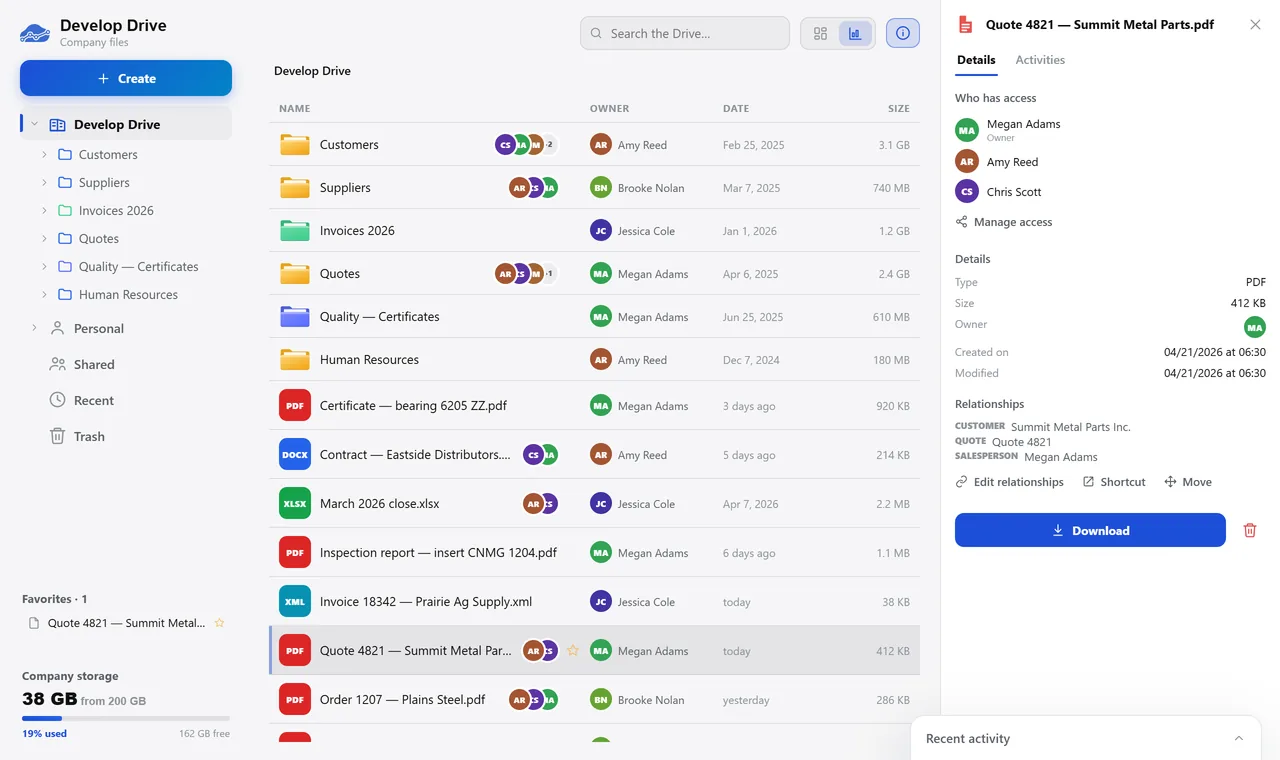Click the company storage usage bar
Viewport: 1280px width, 760px height.
pyautogui.click(x=126, y=718)
